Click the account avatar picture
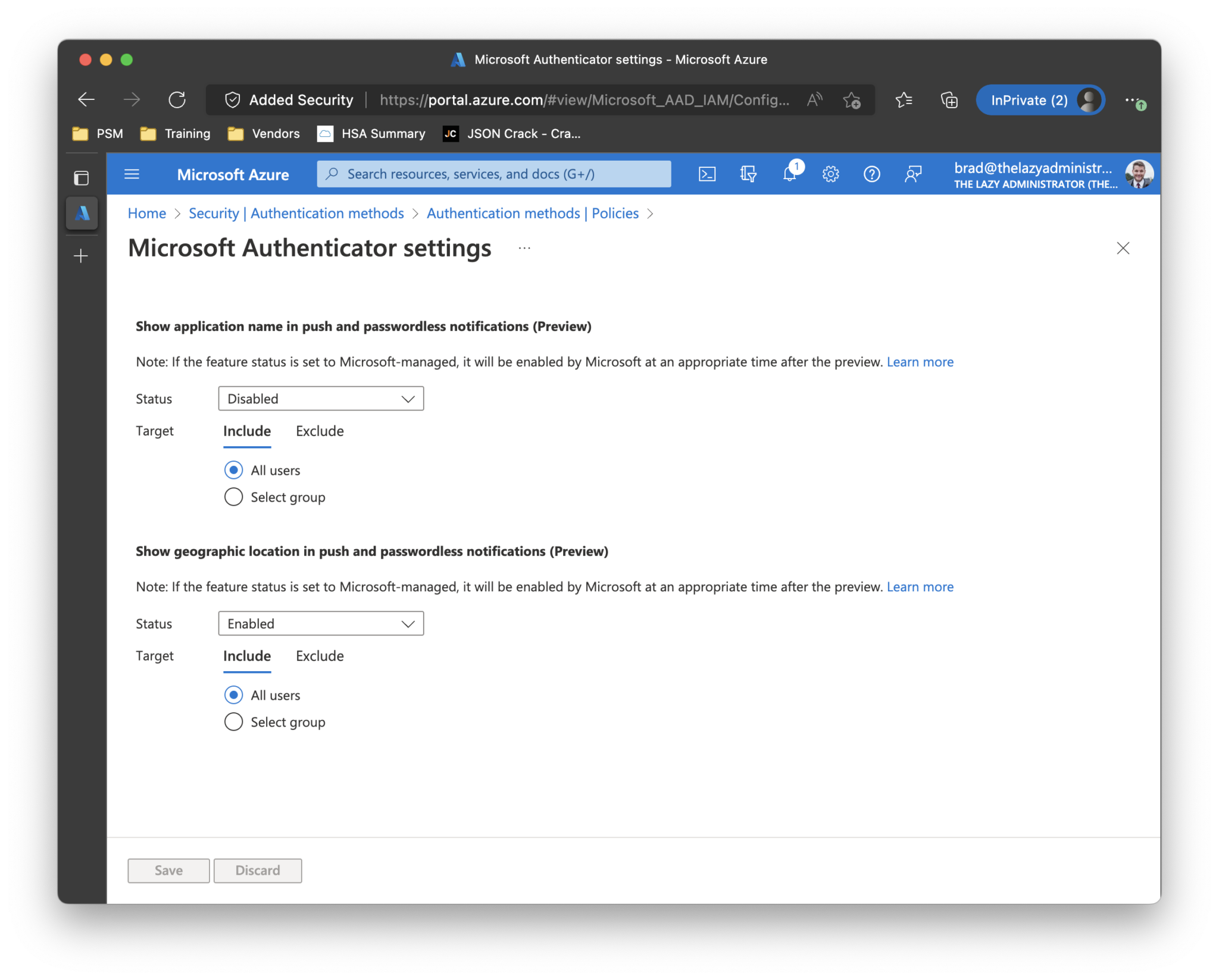The image size is (1219, 980). pyautogui.click(x=1139, y=174)
